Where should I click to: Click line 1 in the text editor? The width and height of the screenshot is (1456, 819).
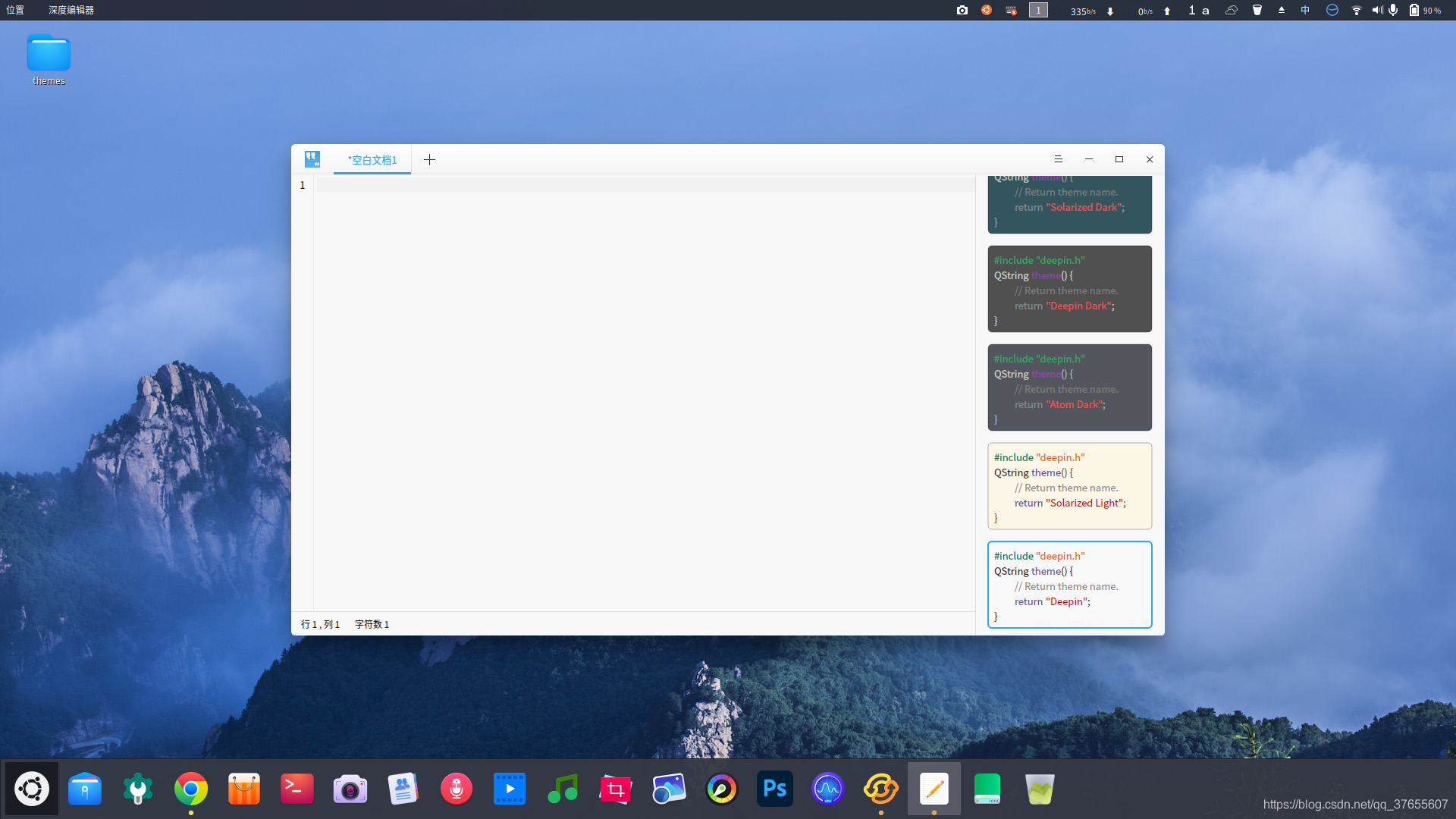pos(645,185)
